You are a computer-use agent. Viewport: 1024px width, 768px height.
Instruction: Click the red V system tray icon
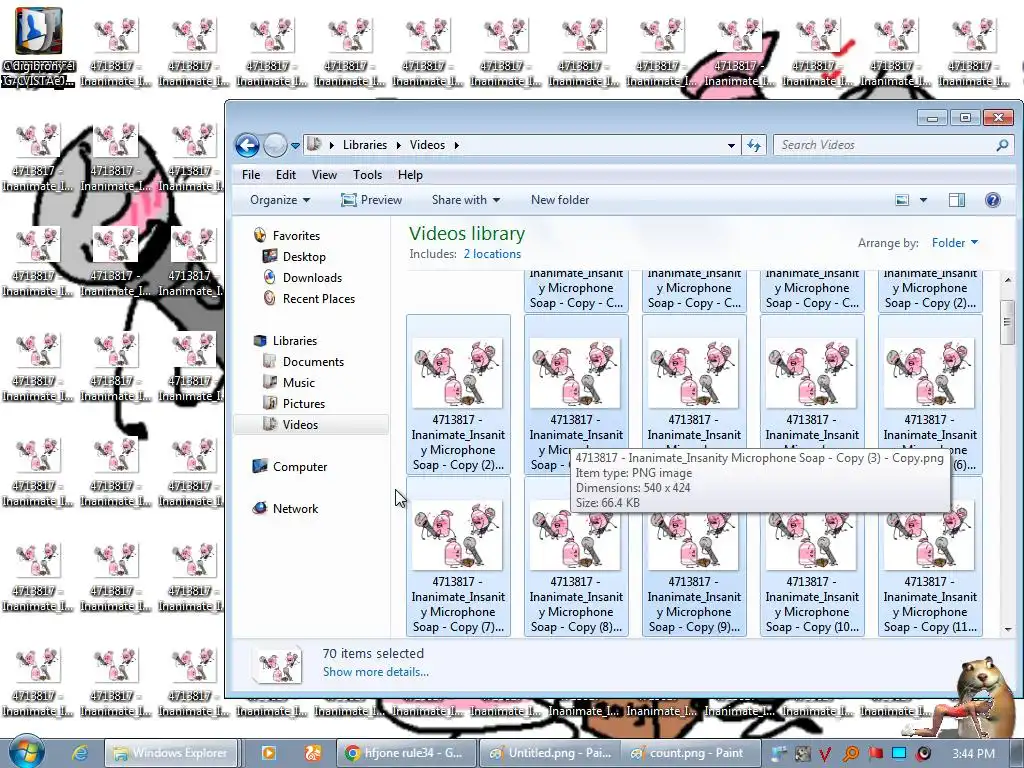click(825, 754)
